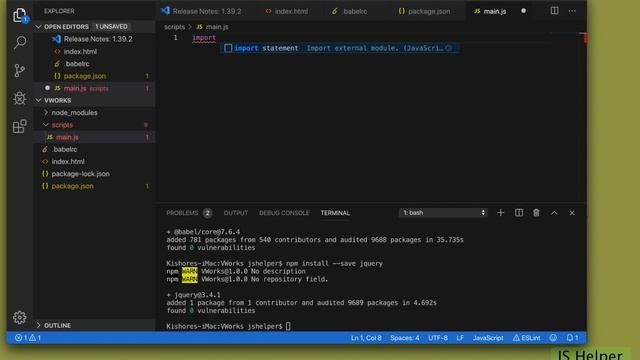Close the terminal panel
This screenshot has width=640, height=360.
572,213
